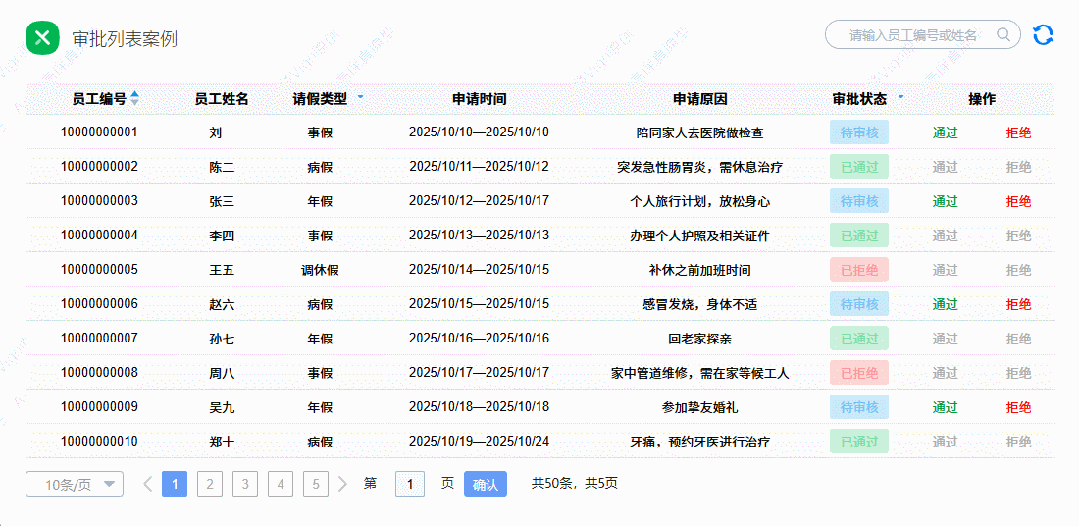
Task: Click the 已拒绝 status tag for 周八
Action: click(x=859, y=373)
